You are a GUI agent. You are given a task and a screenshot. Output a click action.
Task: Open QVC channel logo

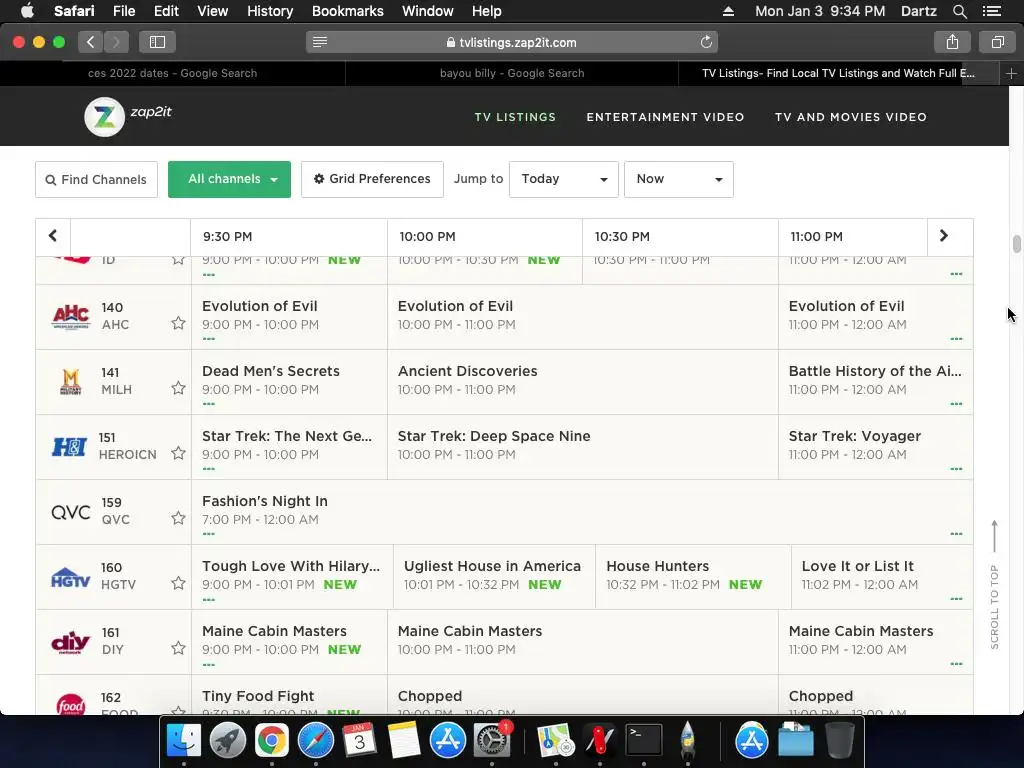[x=71, y=512]
